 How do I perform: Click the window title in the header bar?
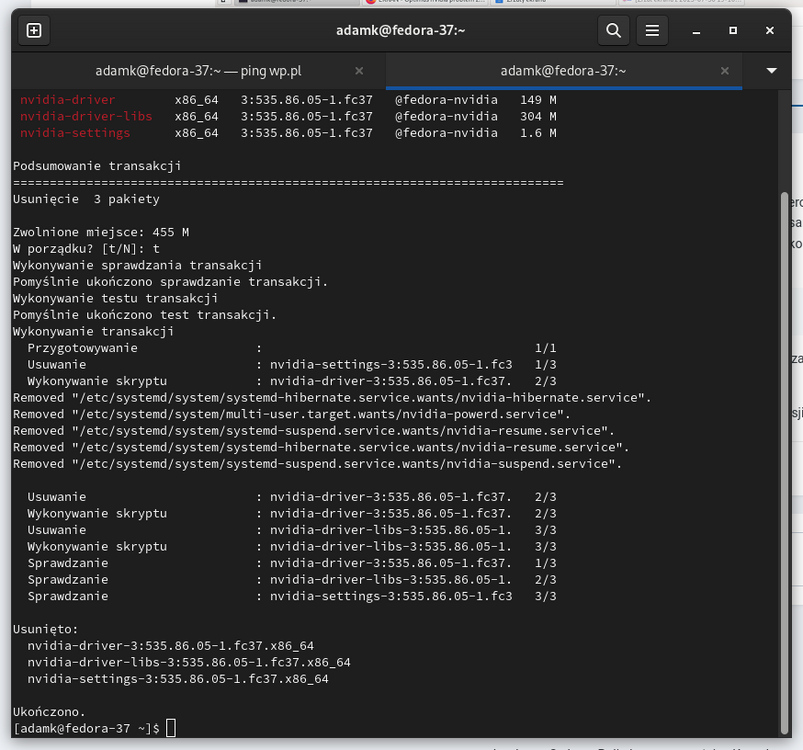pyautogui.click(x=400, y=31)
